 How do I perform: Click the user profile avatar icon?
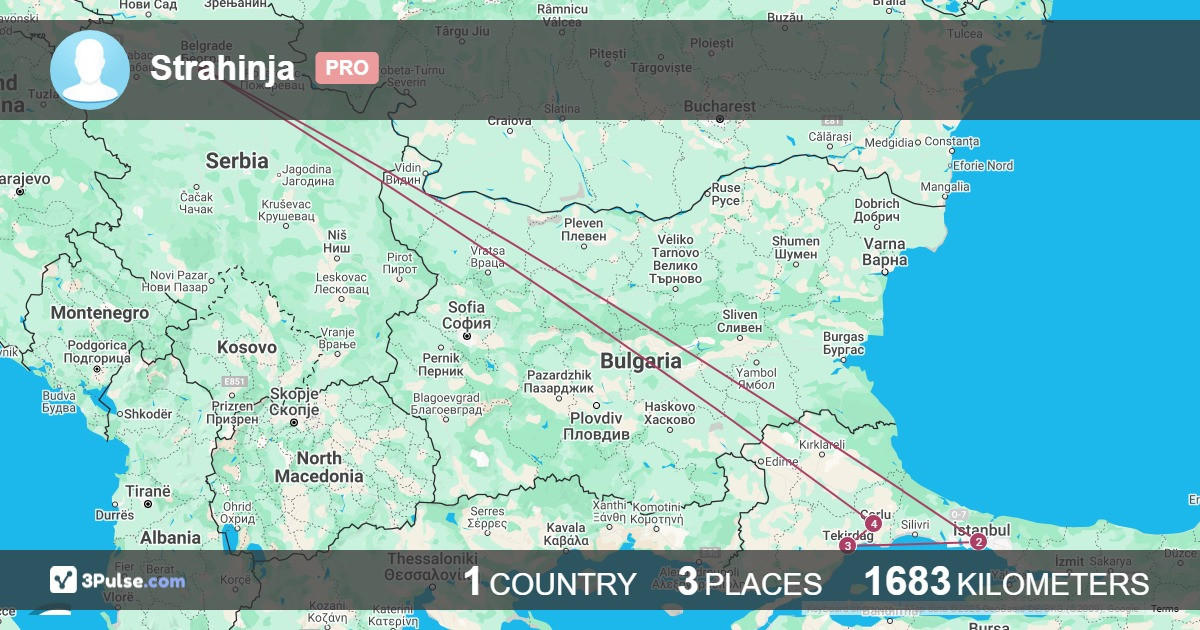90,69
